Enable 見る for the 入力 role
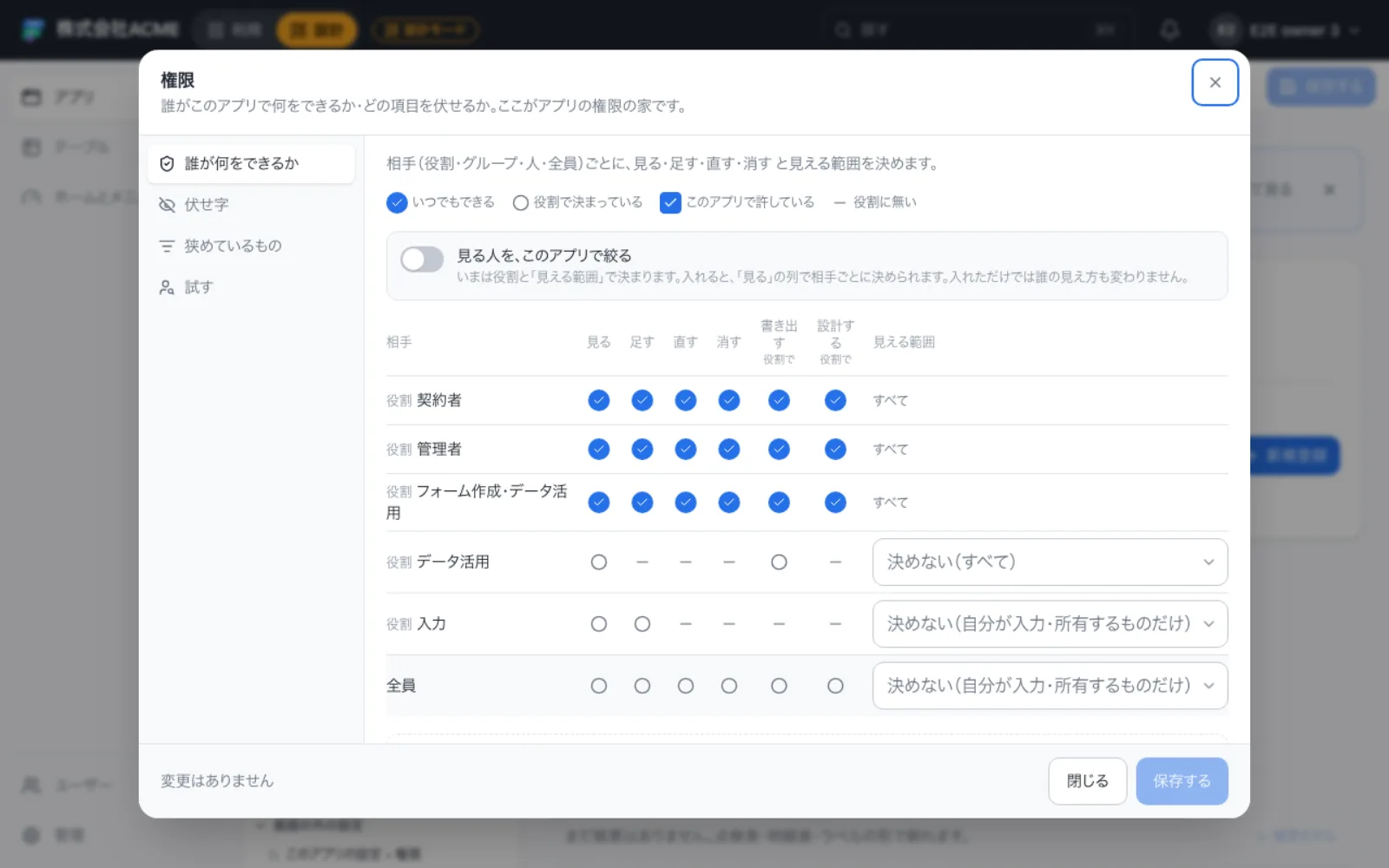 [x=599, y=624]
